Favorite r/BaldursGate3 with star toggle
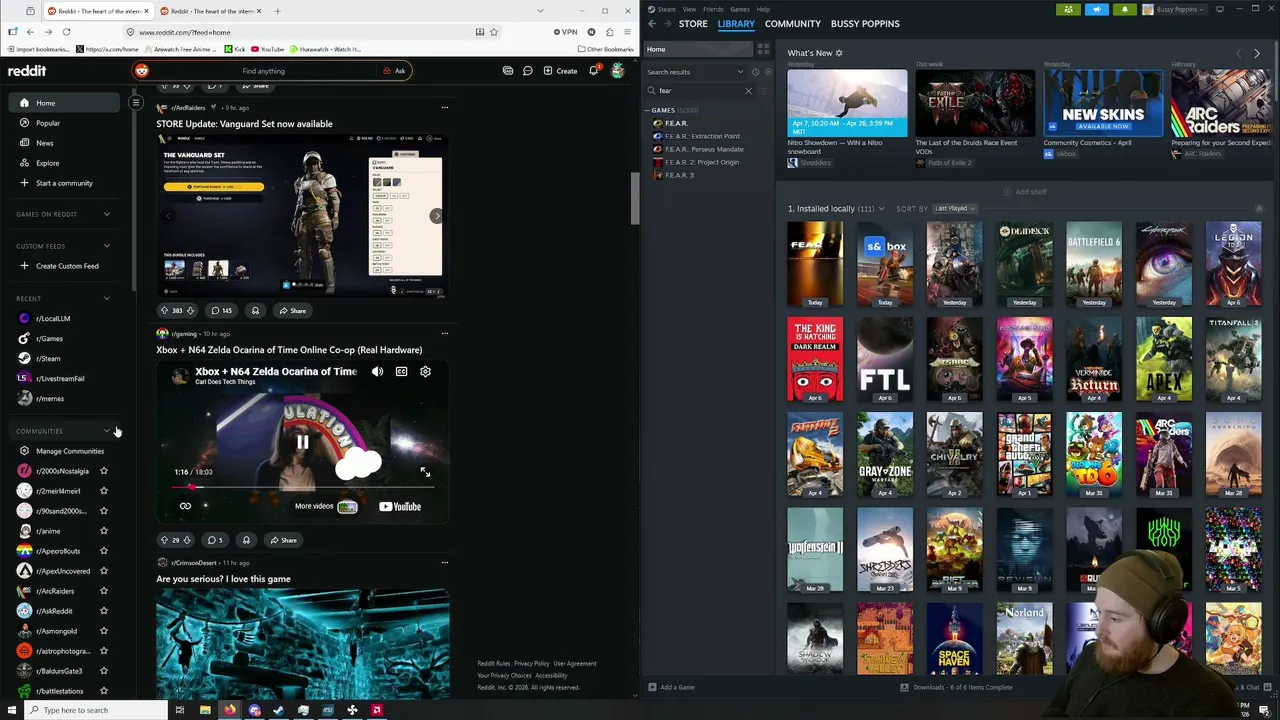Screen dimensions: 1280x720 point(104,671)
